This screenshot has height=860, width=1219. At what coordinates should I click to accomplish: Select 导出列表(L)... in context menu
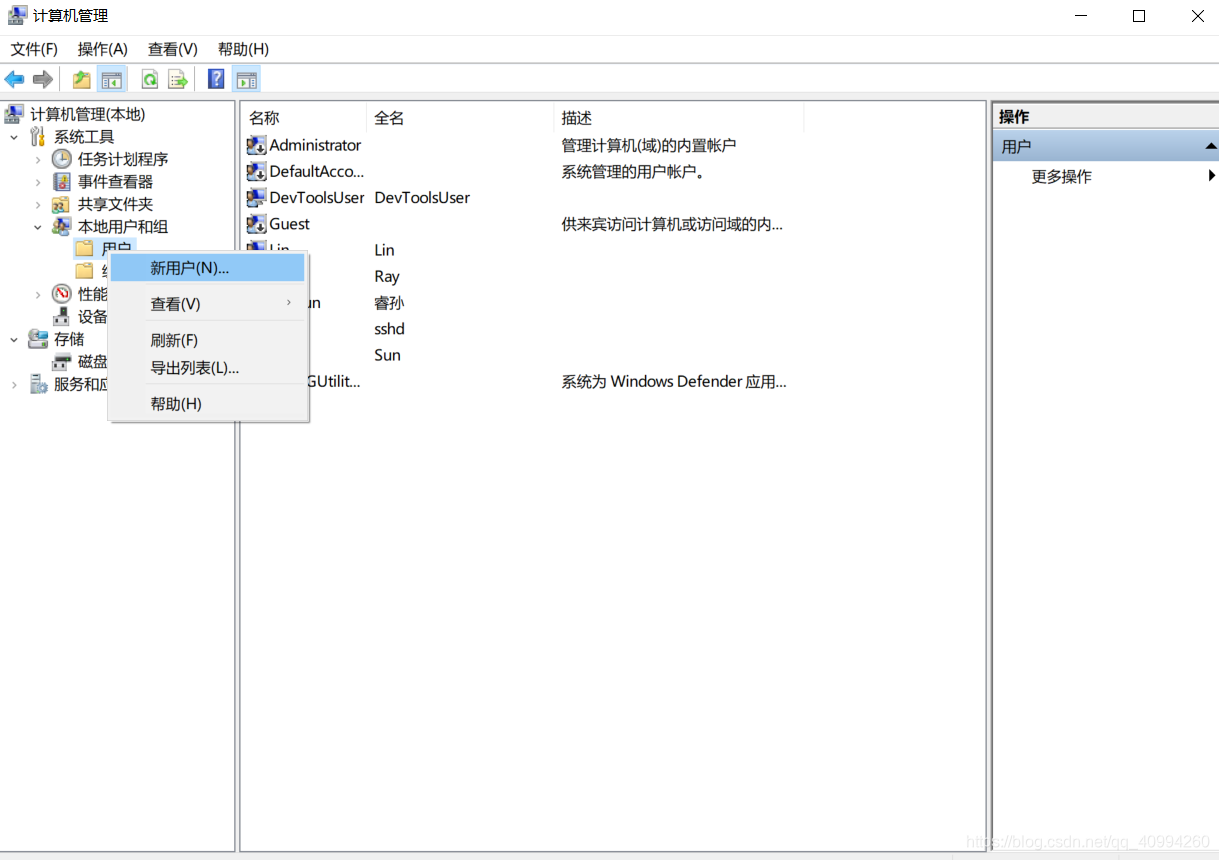click(207, 368)
